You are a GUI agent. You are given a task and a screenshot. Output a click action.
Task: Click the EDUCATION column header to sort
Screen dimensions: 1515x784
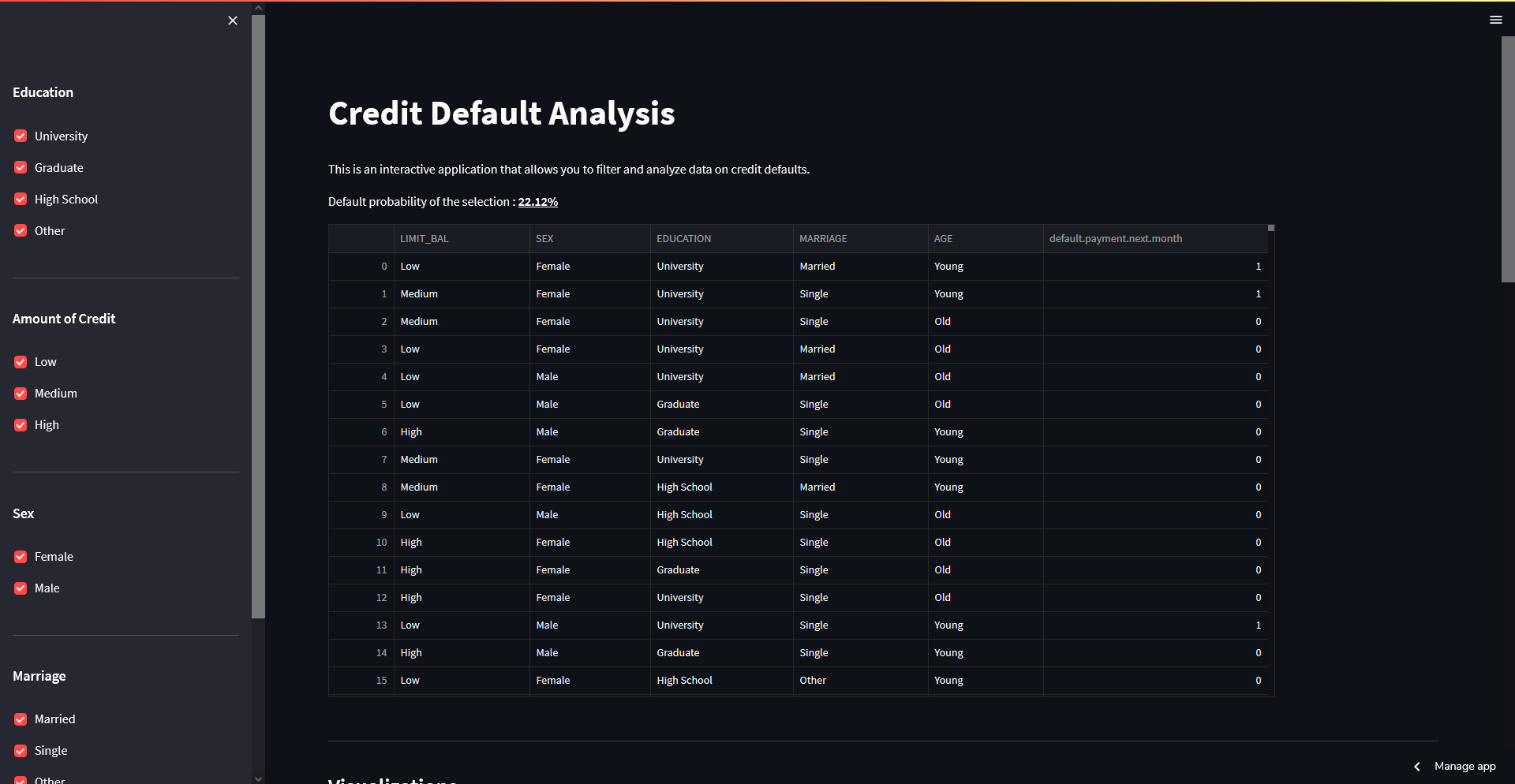[x=683, y=238]
